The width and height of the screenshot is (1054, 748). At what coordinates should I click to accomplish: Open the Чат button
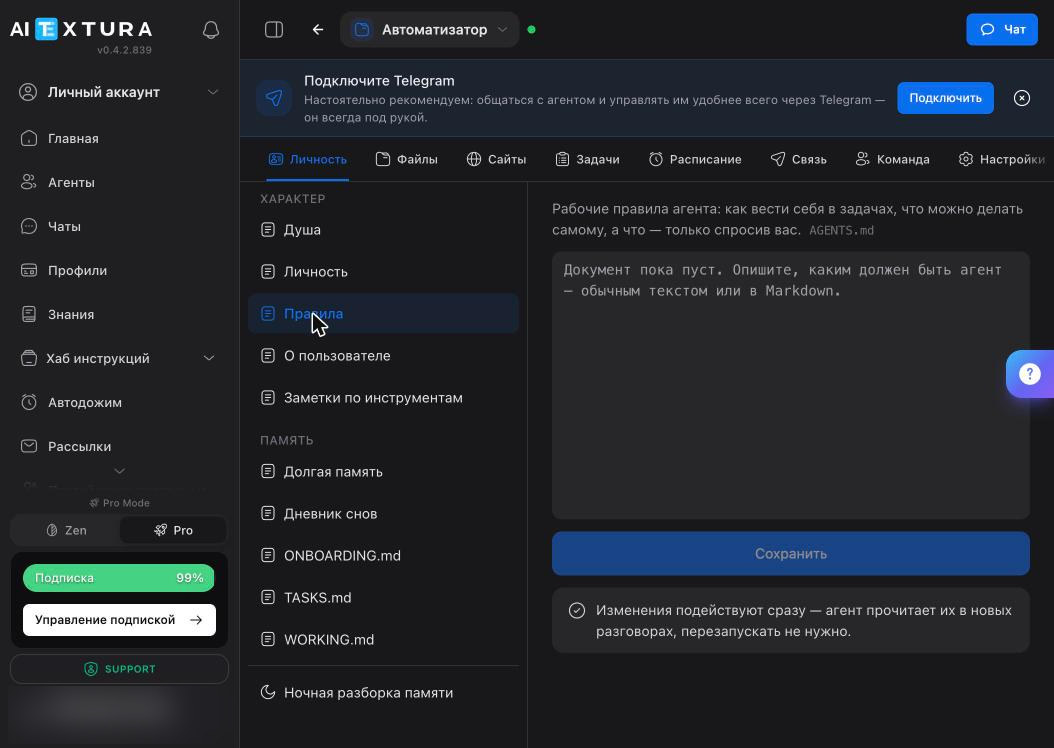click(x=1002, y=30)
